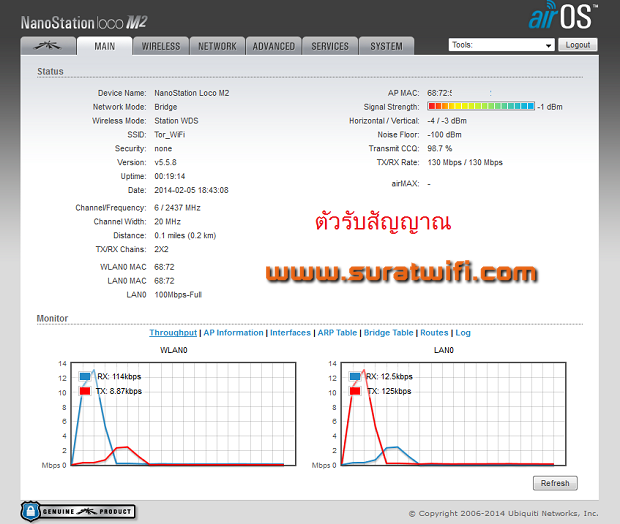Click the signal strength color bar
Screen dimensions: 620x524
(x=481, y=106)
